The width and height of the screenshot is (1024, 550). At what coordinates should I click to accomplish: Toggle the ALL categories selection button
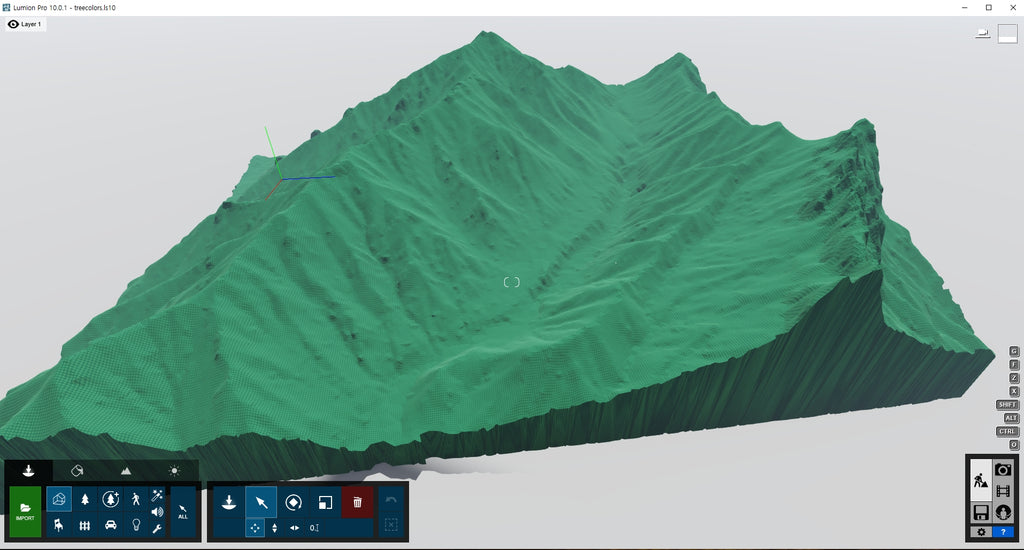pos(183,513)
